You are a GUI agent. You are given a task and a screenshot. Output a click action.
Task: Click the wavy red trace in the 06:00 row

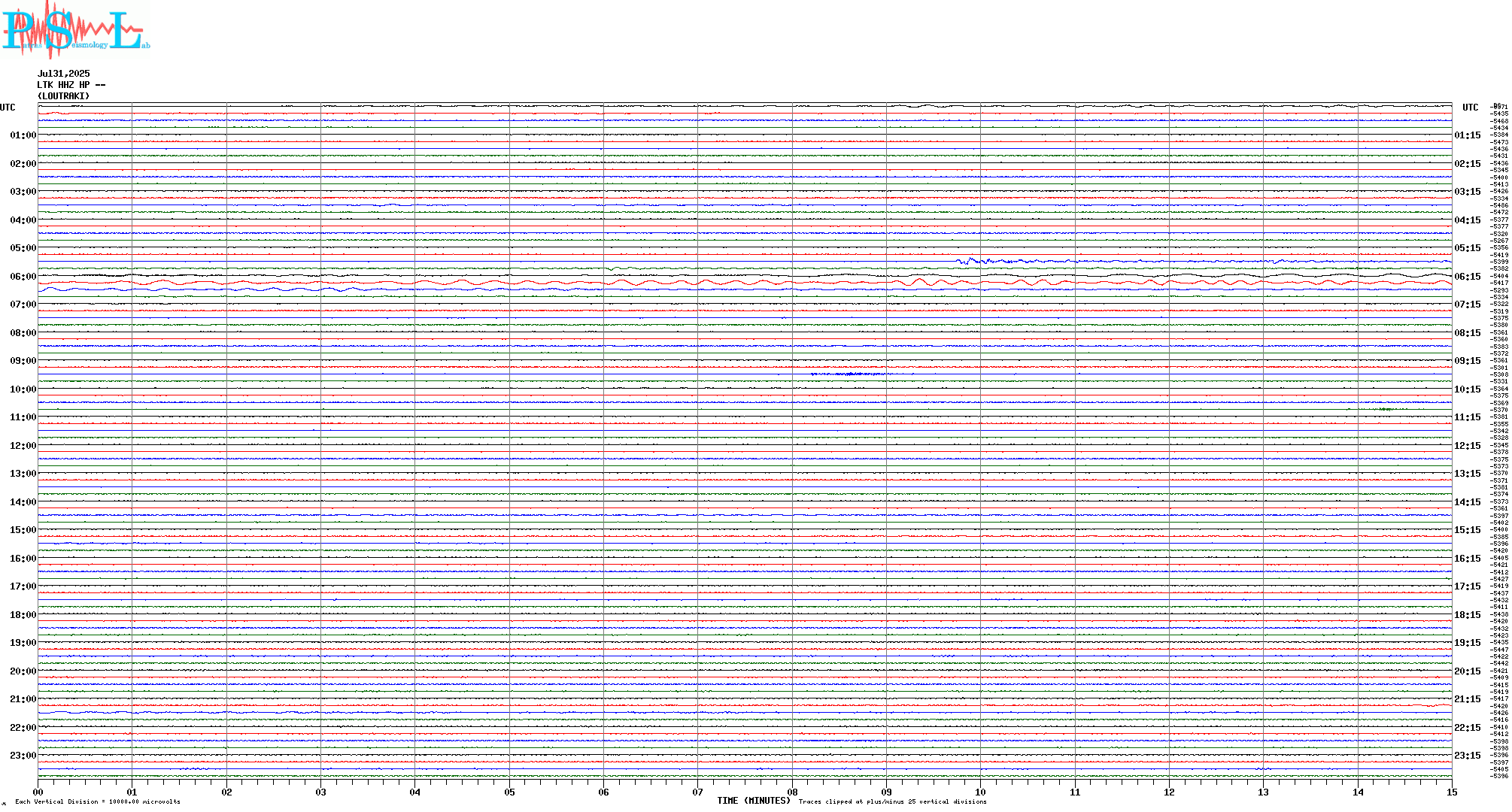[x=745, y=283]
